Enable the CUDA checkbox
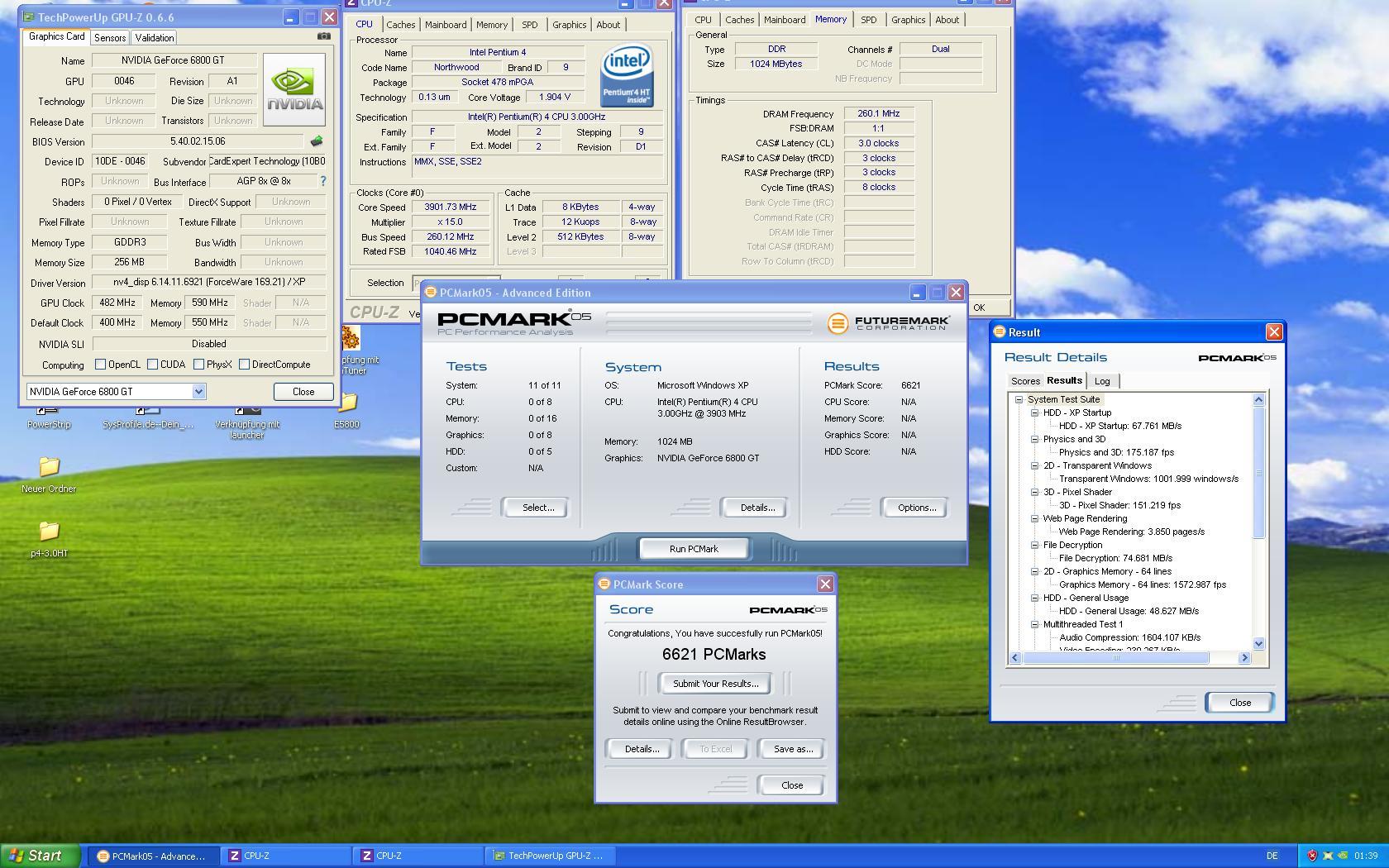The height and width of the screenshot is (868, 1389). point(152,365)
